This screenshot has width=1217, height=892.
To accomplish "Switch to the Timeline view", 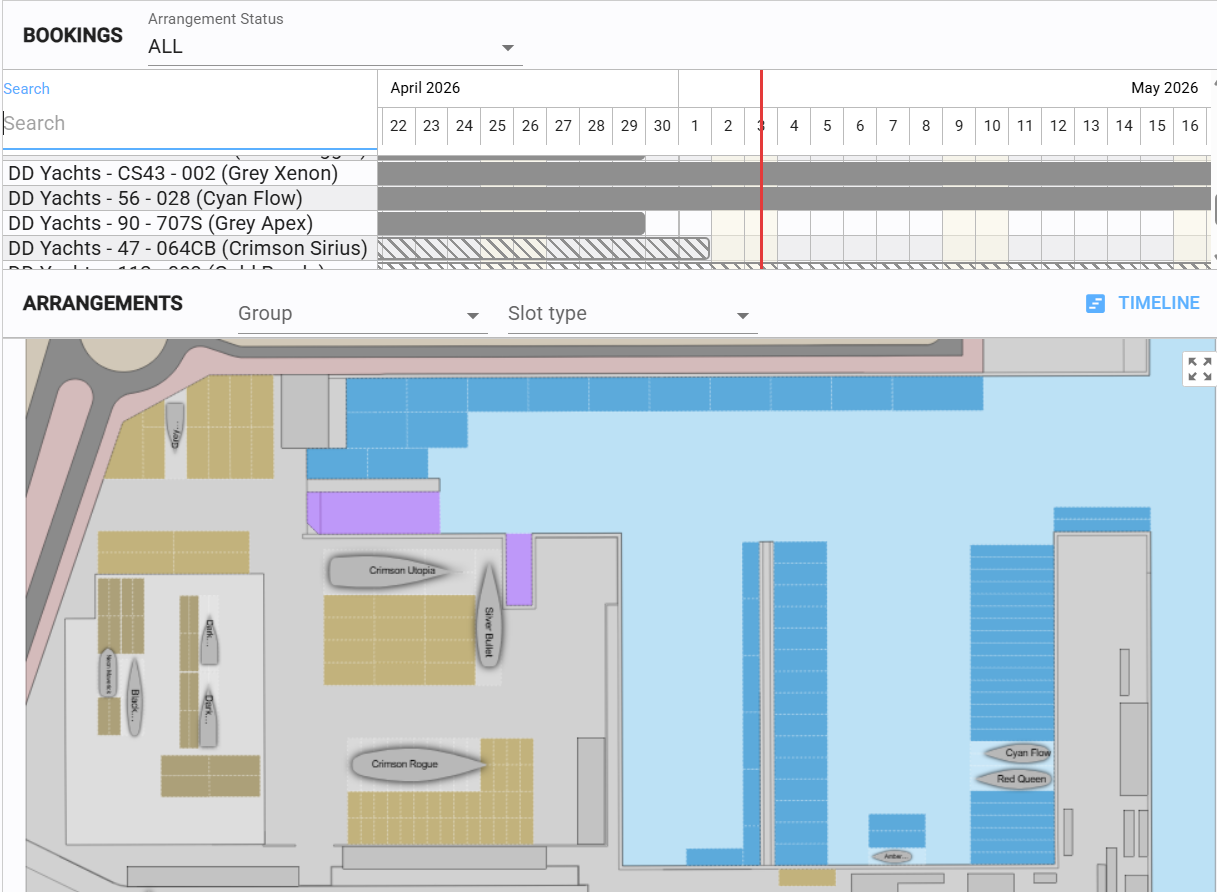I will (x=1142, y=303).
